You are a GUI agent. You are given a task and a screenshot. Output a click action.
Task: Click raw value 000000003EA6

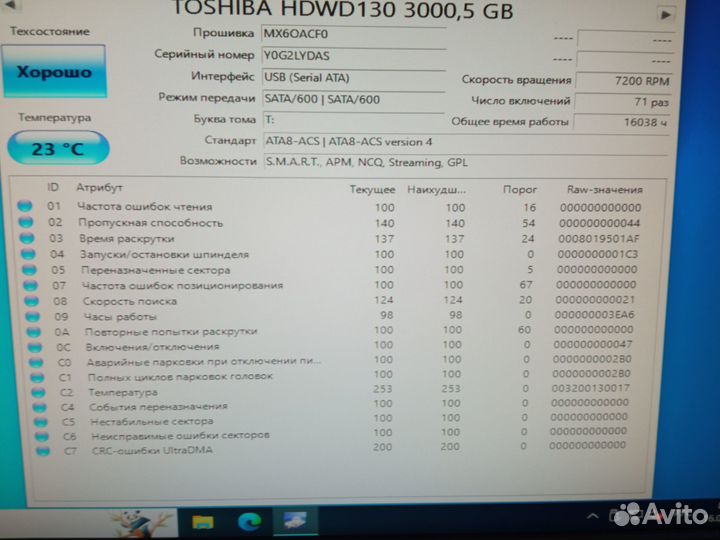coord(595,315)
